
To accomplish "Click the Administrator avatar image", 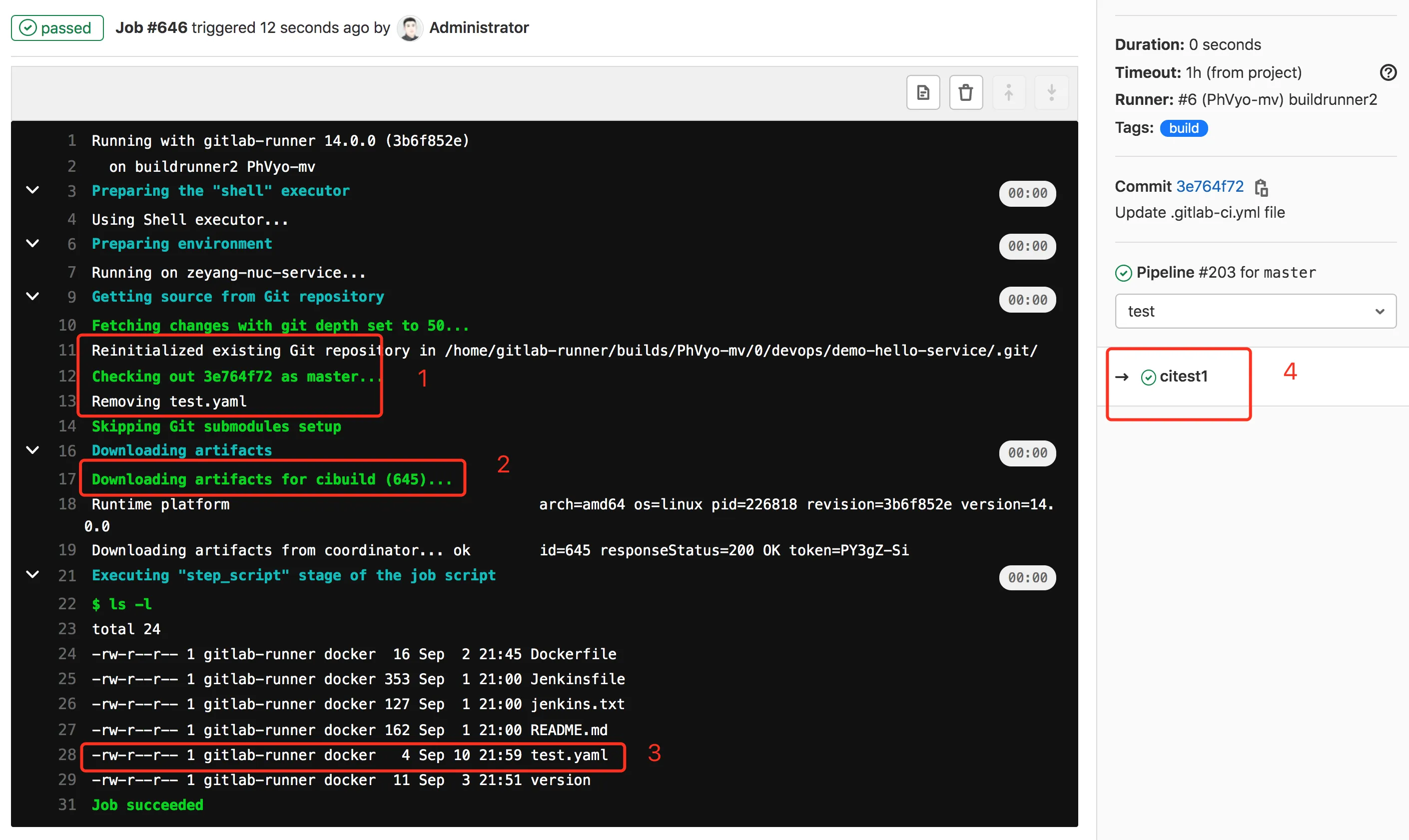I will 409,28.
